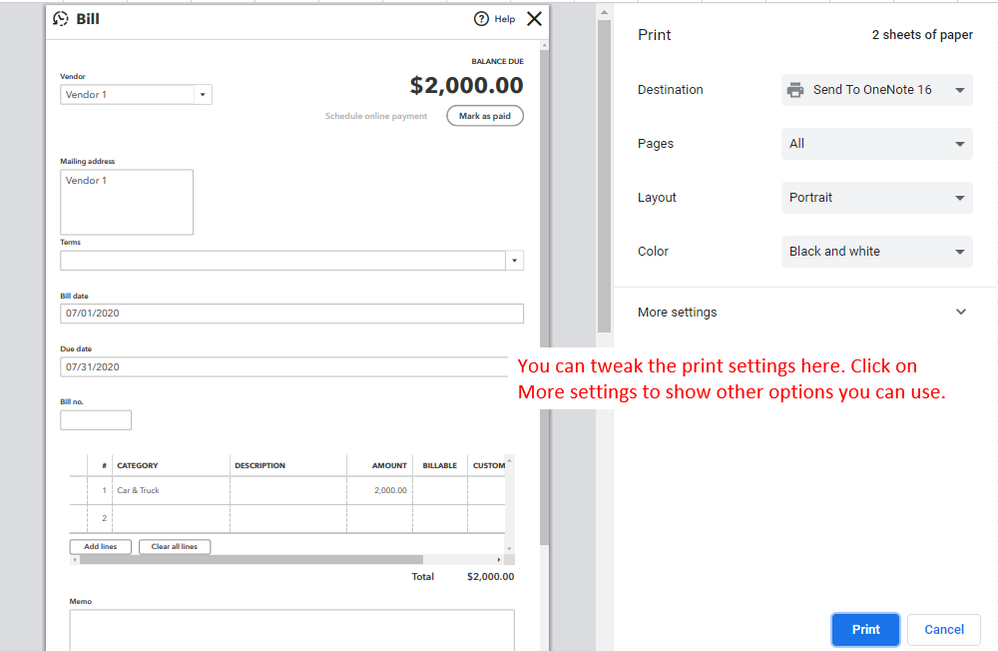This screenshot has width=998, height=651.
Task: Click the table scrollbar down arrow
Action: 509,549
